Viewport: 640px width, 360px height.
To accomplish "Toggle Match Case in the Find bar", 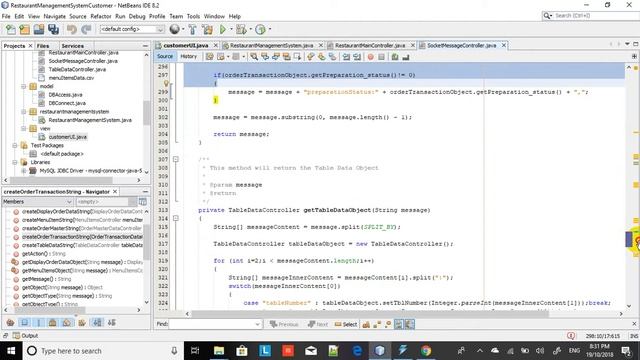I will coord(366,324).
